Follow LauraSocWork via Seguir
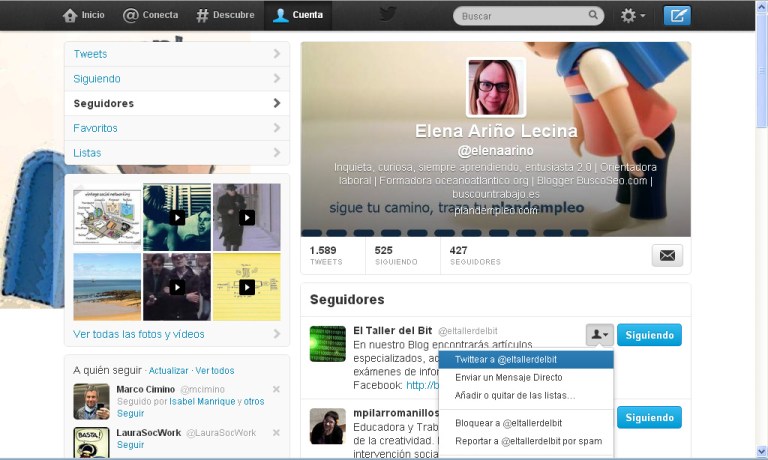This screenshot has height=460, width=768. (x=130, y=445)
